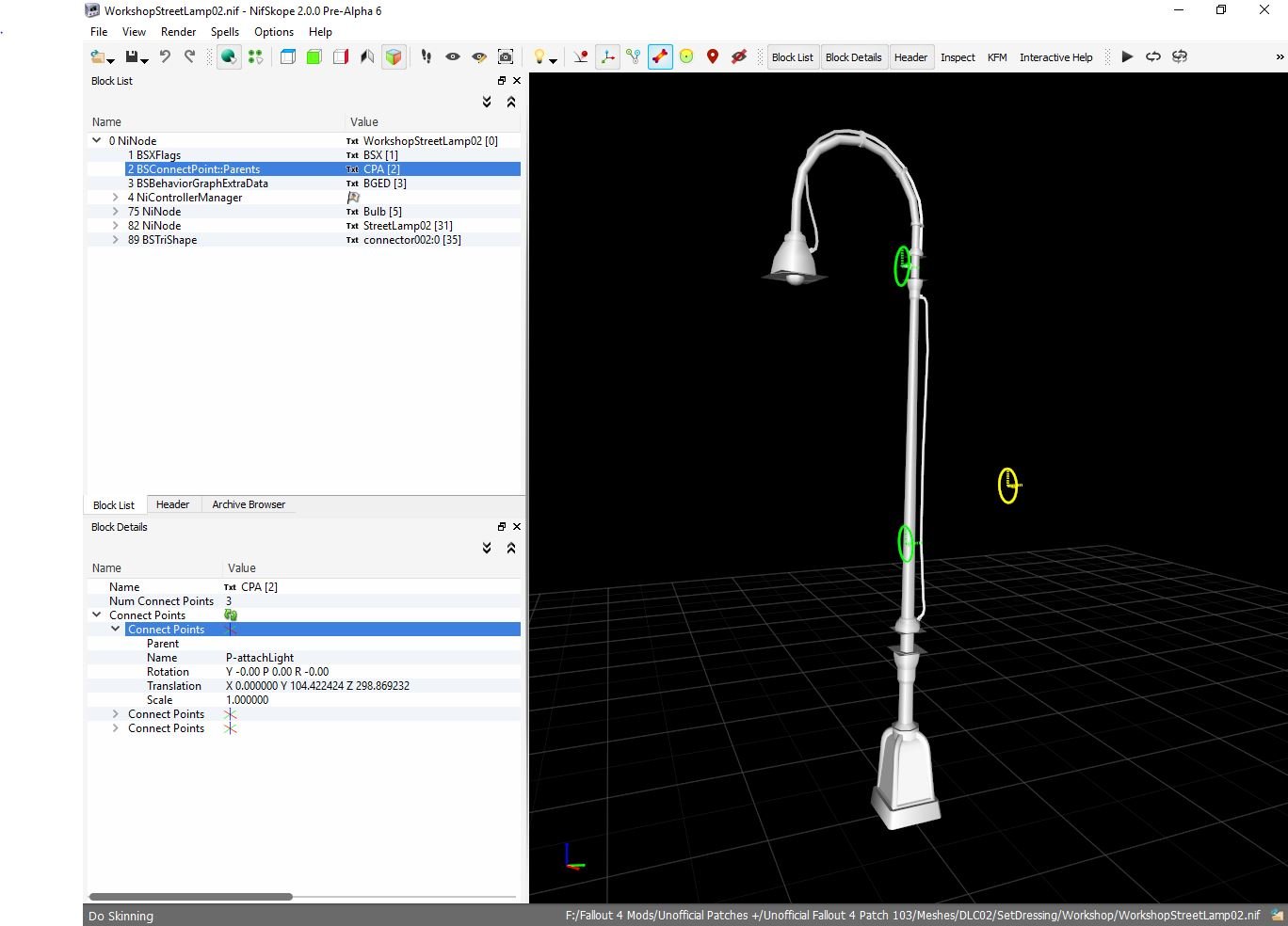Click the Save floppy disk icon
This screenshot has width=1288, height=926.
tap(132, 57)
